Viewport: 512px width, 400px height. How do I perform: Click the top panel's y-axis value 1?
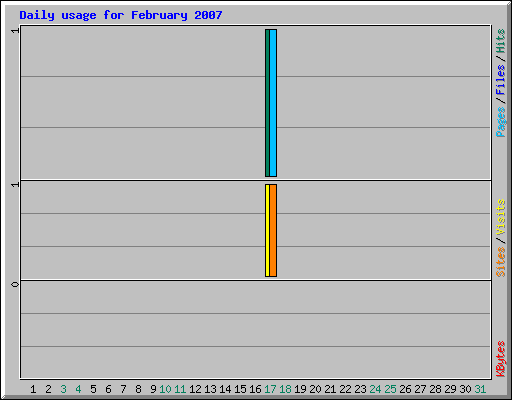tap(15, 31)
